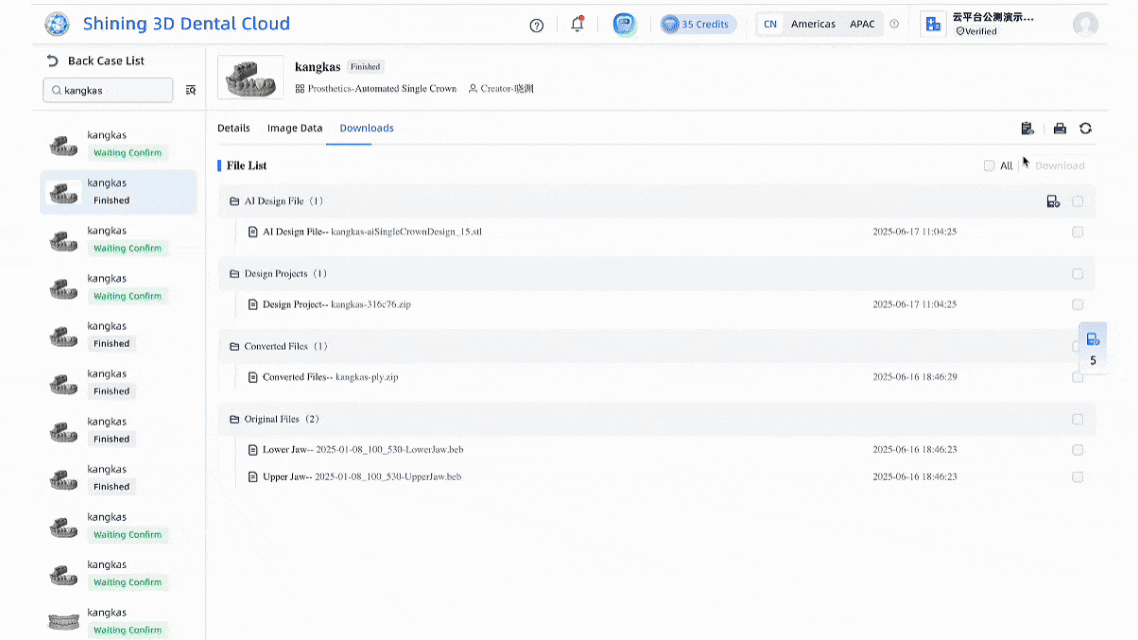The height and width of the screenshot is (640, 1138).
Task: Launch the AI assistant robot icon
Action: [625, 24]
